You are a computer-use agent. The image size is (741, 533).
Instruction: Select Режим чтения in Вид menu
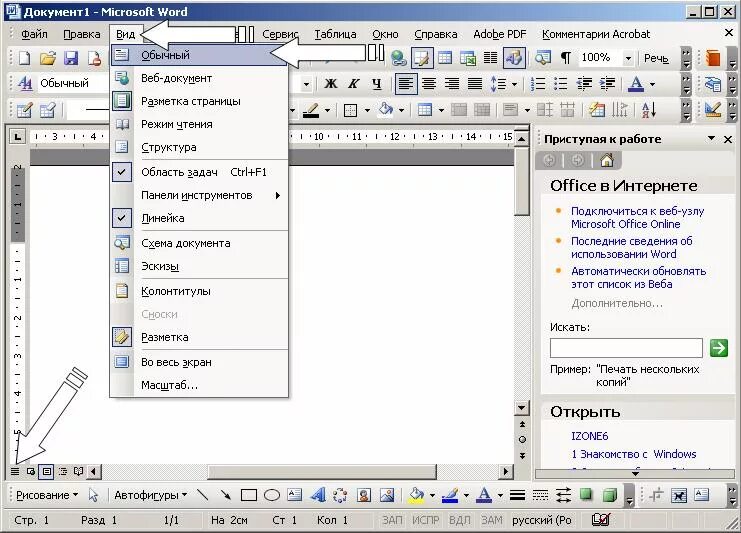pyautogui.click(x=199, y=124)
